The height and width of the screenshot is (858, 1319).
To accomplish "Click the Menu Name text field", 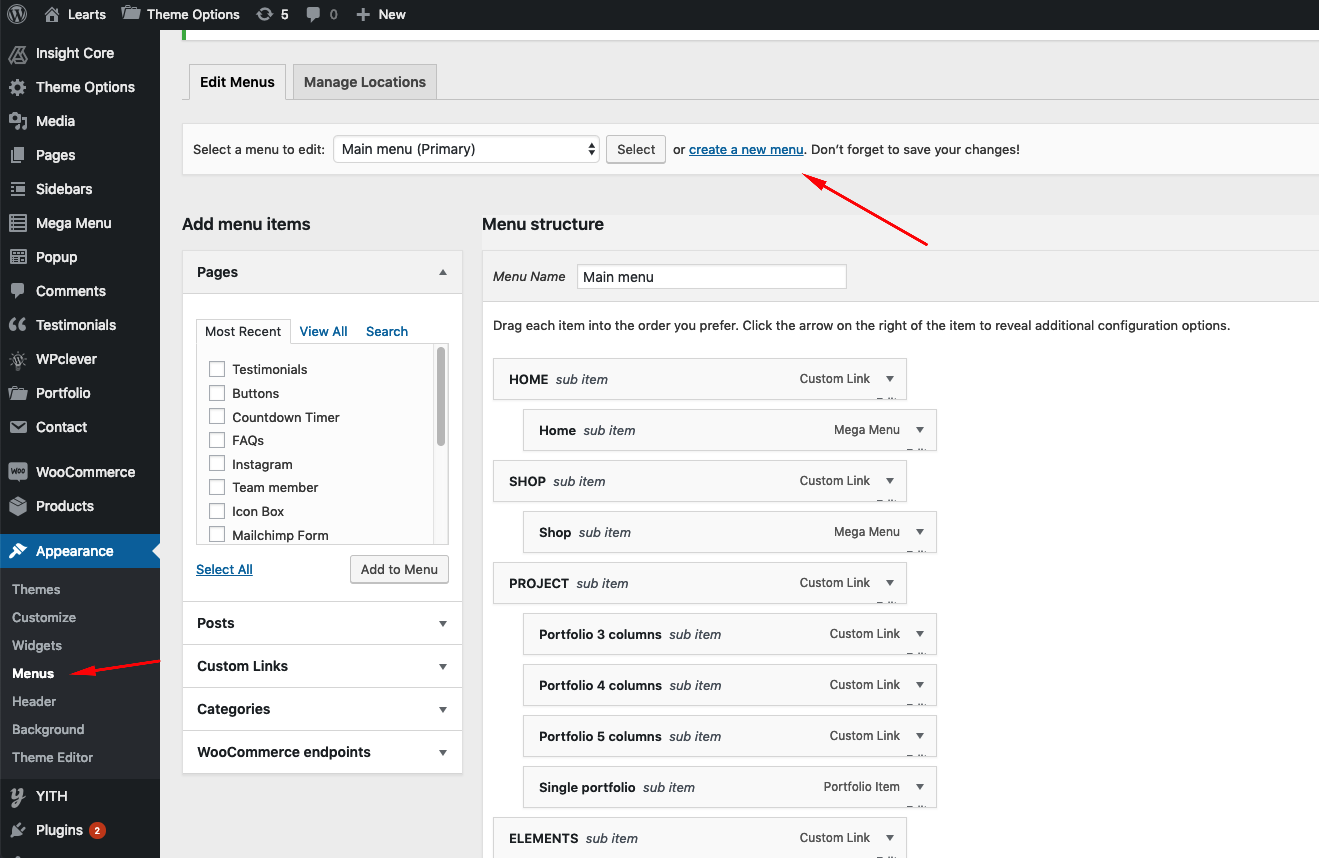I will [x=711, y=277].
